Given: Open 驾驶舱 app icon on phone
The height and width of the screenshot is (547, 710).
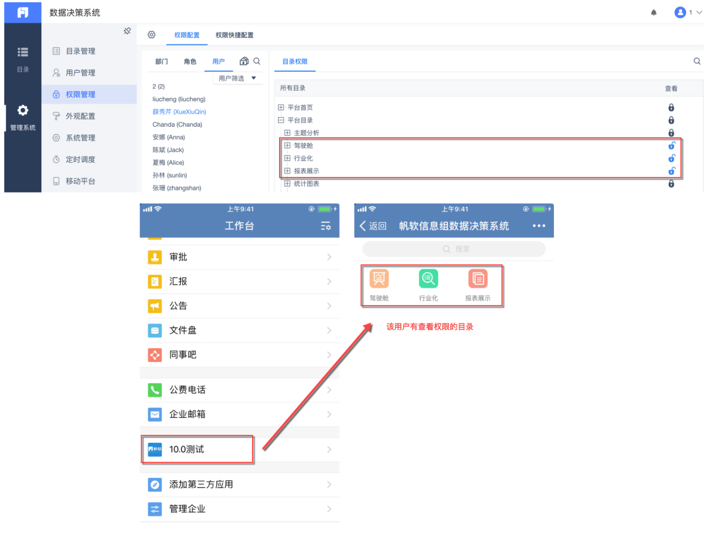Looking at the screenshot, I should click(x=379, y=278).
